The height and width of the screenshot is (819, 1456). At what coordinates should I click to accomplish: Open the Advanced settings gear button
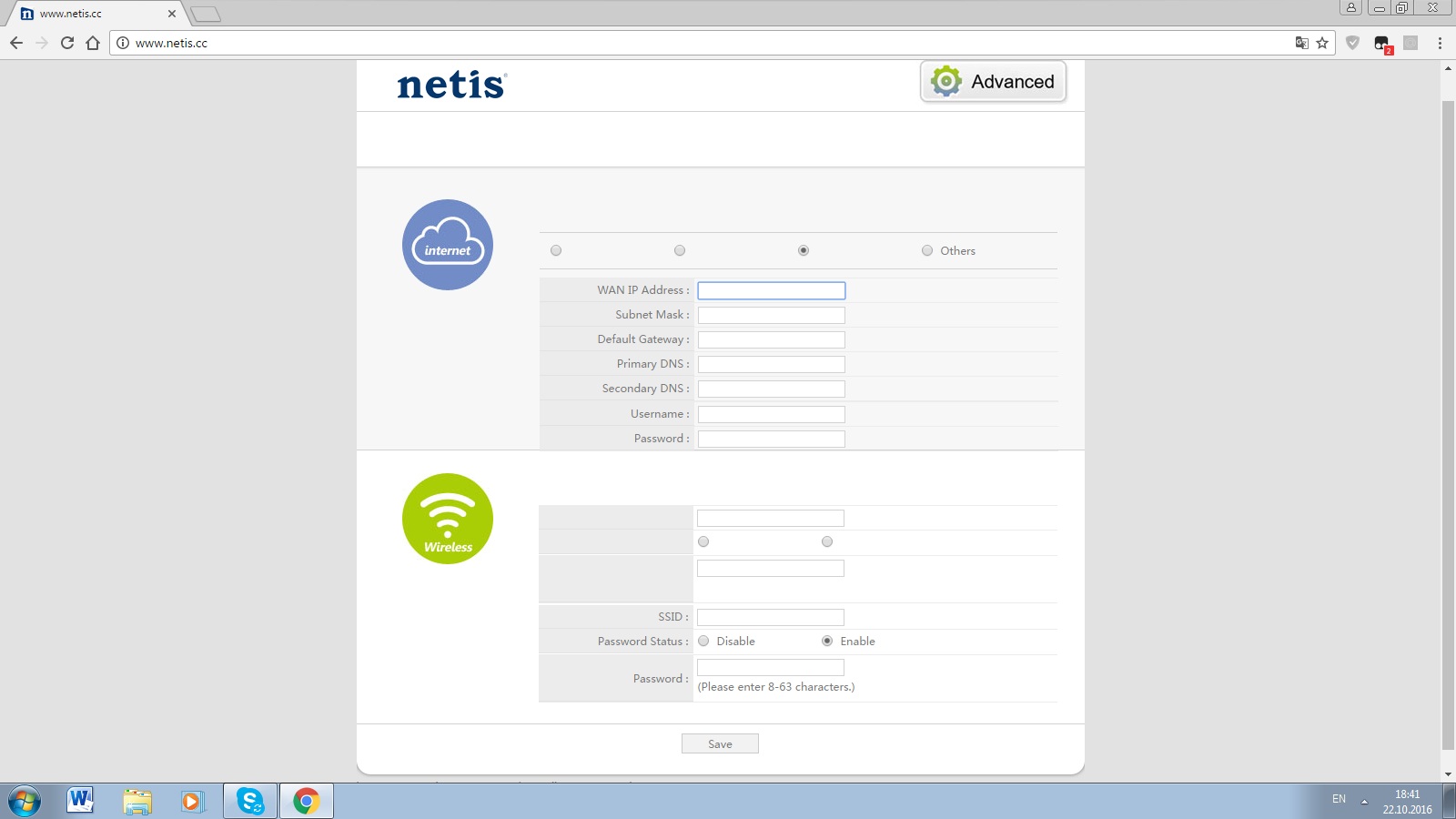pyautogui.click(x=993, y=81)
